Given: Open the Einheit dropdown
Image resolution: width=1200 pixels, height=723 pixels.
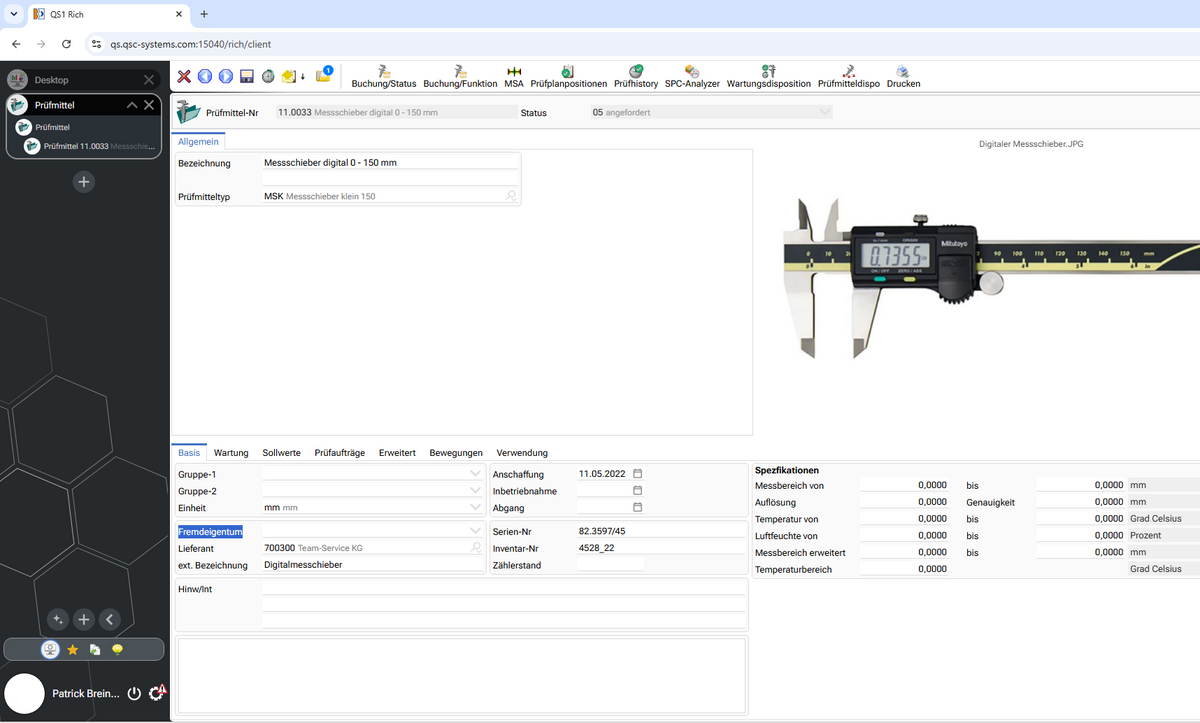Looking at the screenshot, I should [475, 508].
